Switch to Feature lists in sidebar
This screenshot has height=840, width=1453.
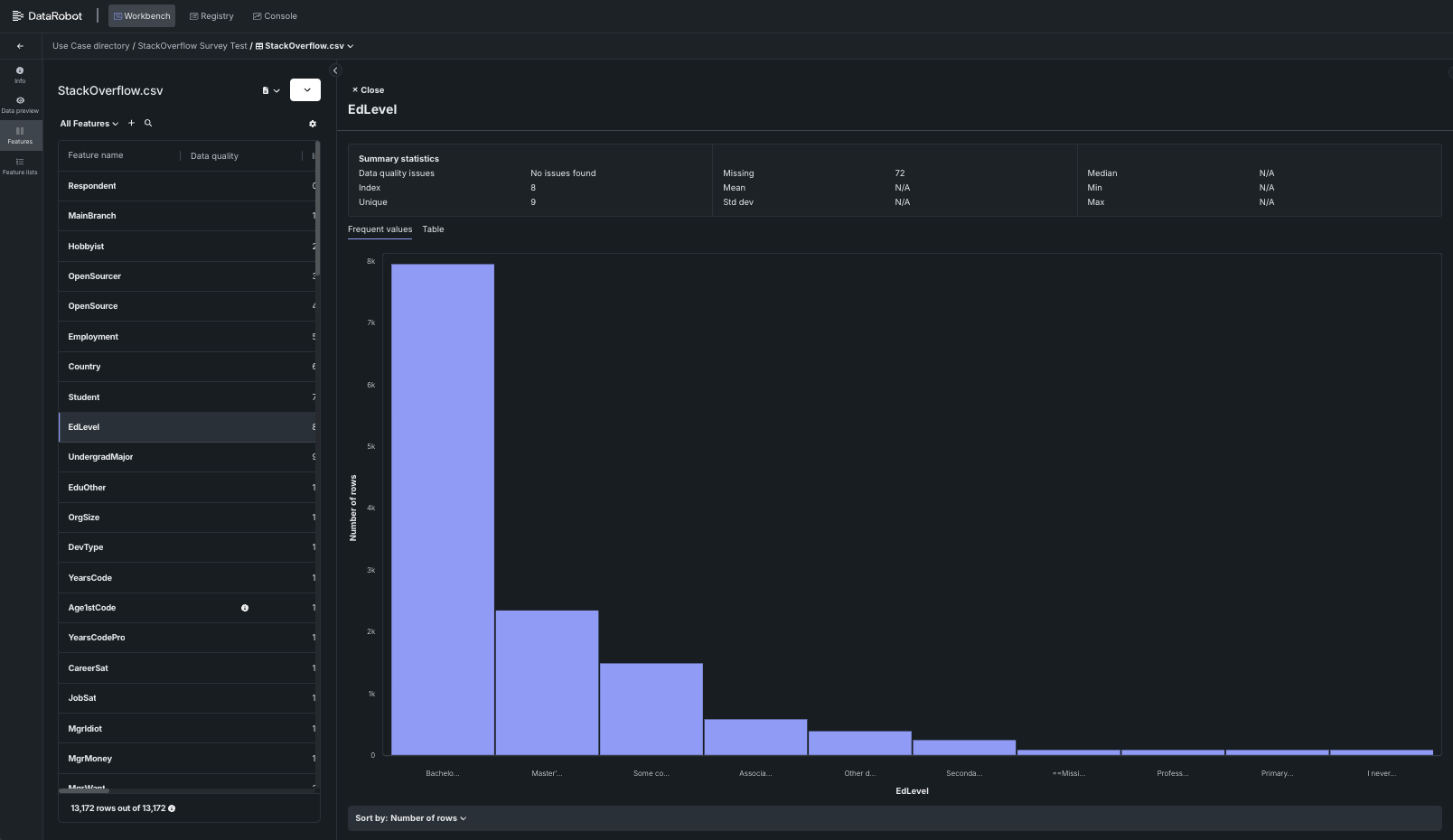point(20,166)
